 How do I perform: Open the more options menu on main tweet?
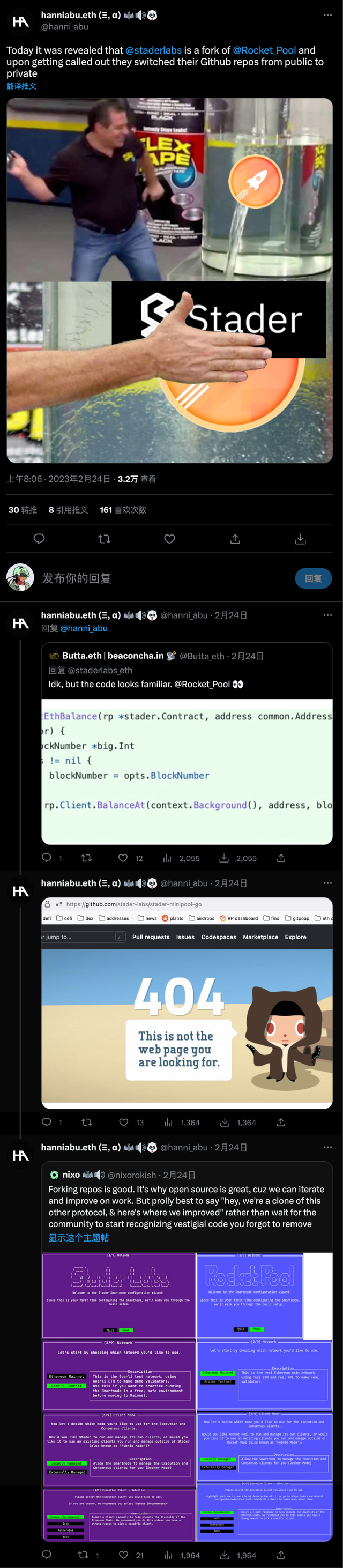click(328, 15)
